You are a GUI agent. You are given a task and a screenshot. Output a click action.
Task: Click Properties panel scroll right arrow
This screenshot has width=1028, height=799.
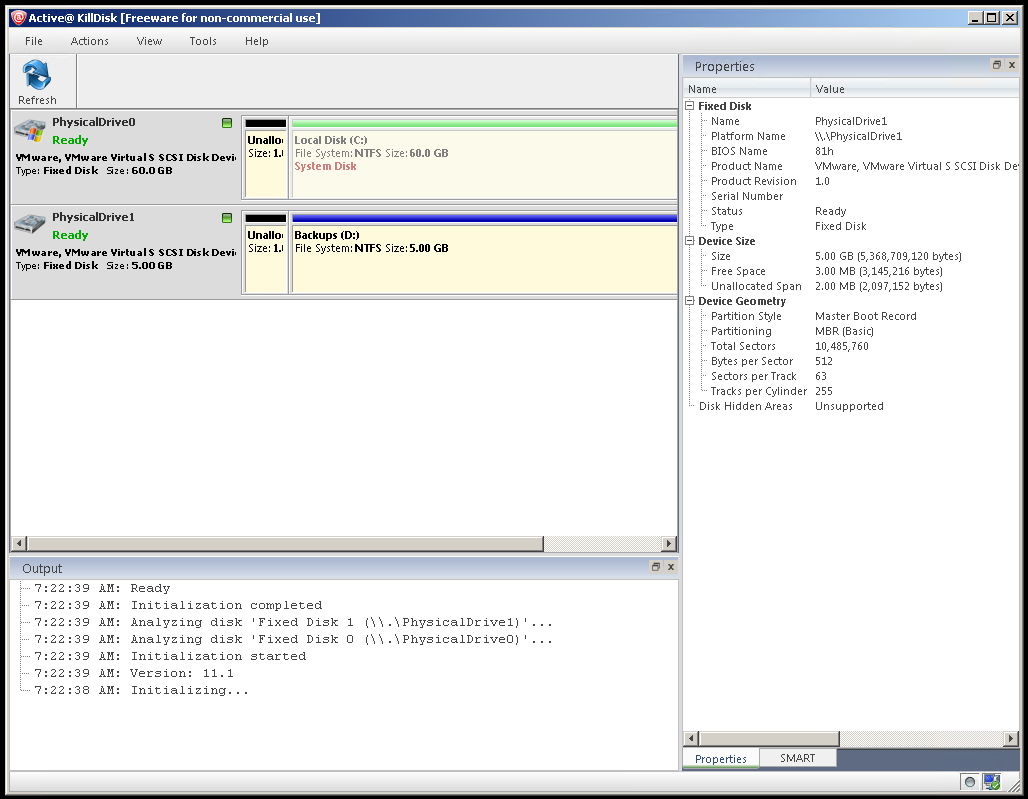point(1012,739)
